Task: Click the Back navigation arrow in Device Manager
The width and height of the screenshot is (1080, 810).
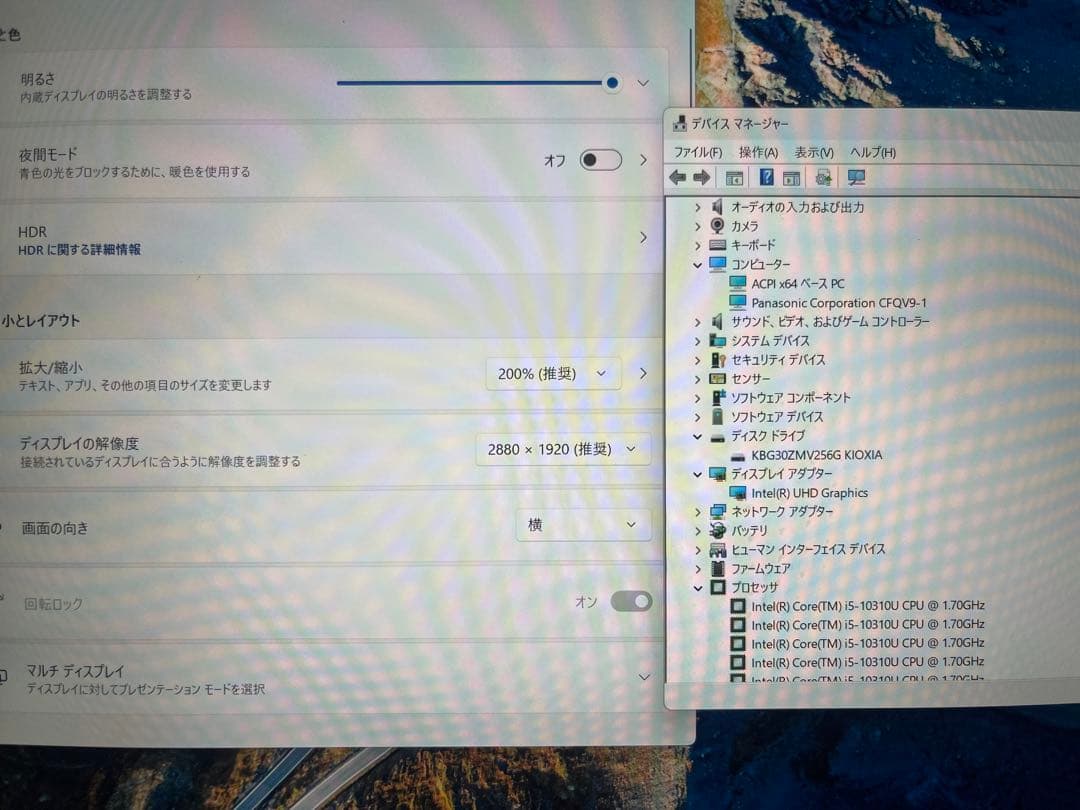Action: click(x=677, y=177)
